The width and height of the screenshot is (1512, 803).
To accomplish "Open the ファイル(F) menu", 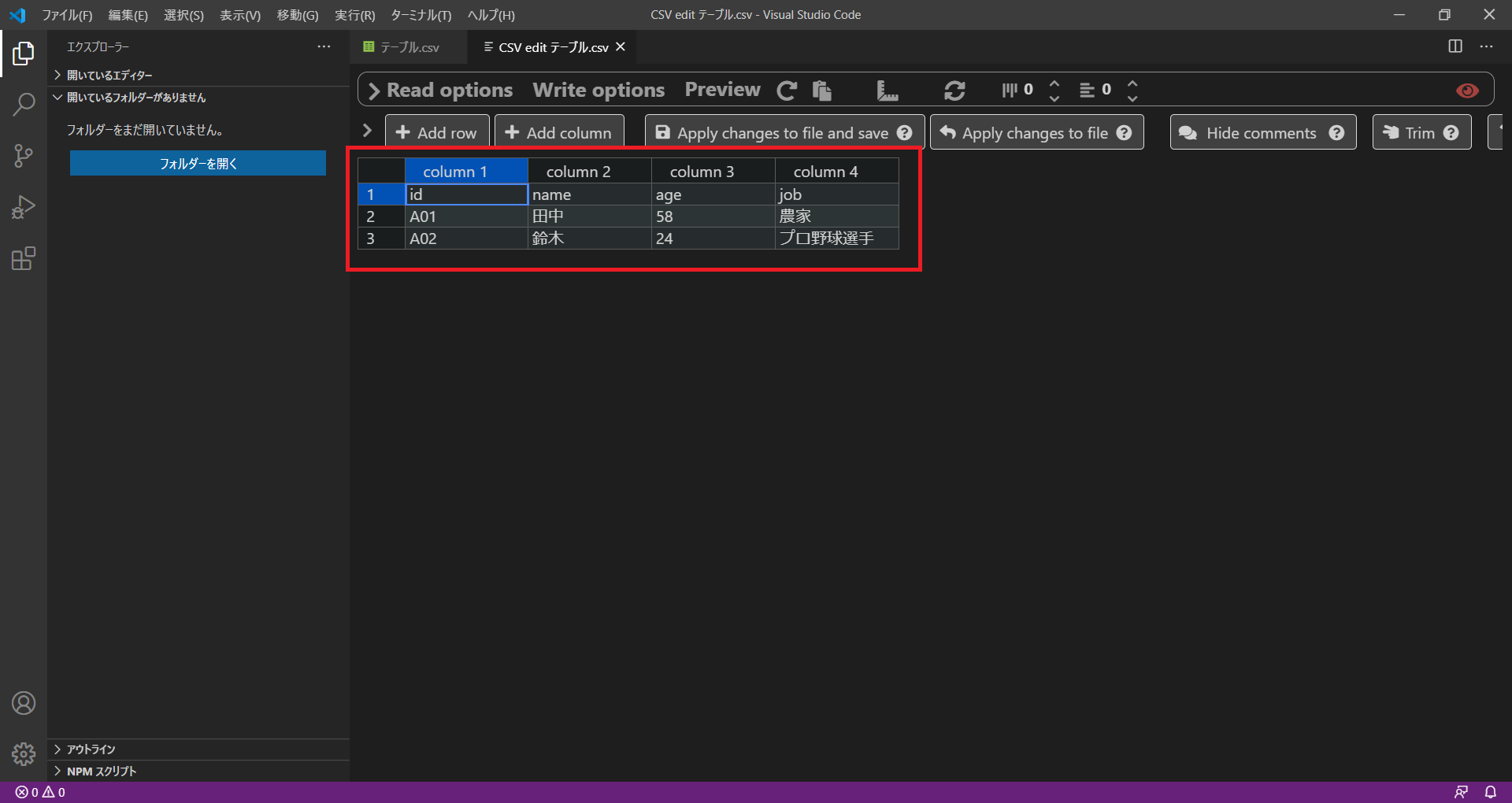I will pos(67,15).
